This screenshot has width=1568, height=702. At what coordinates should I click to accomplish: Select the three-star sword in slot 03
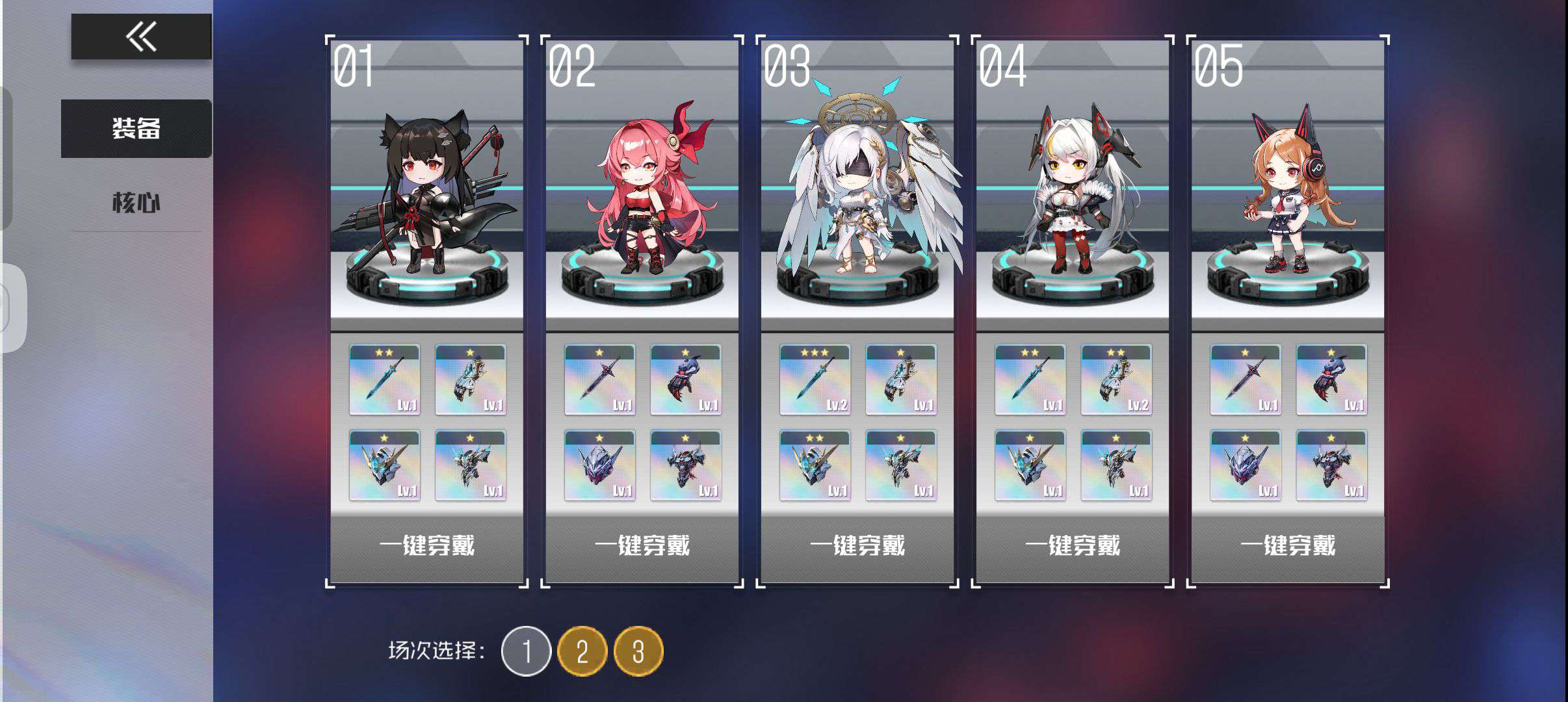(x=815, y=380)
